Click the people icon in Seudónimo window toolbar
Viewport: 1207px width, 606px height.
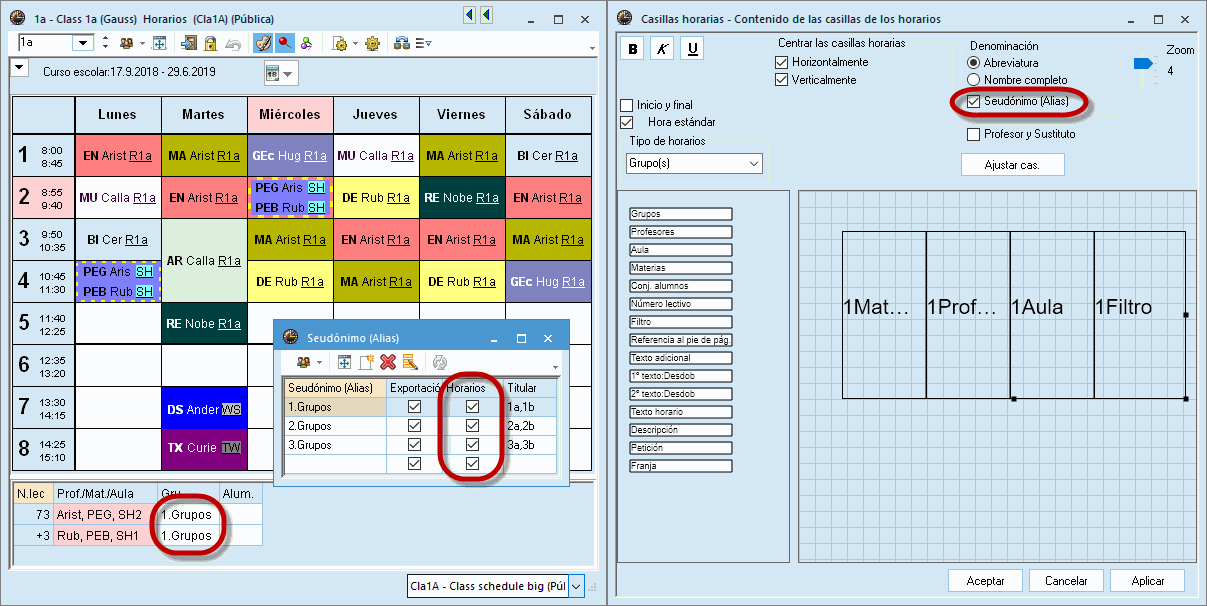tap(302, 362)
